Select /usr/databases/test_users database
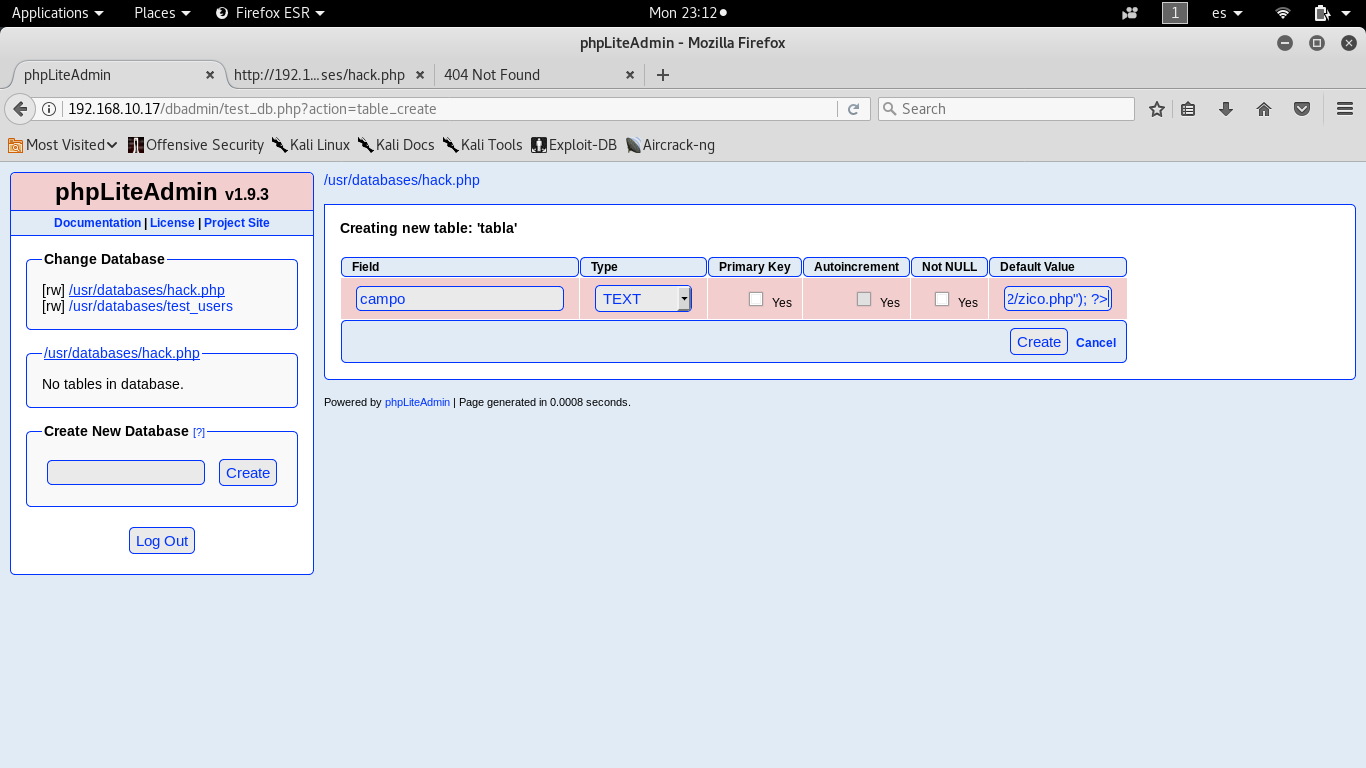Viewport: 1366px width, 768px height. click(x=151, y=306)
